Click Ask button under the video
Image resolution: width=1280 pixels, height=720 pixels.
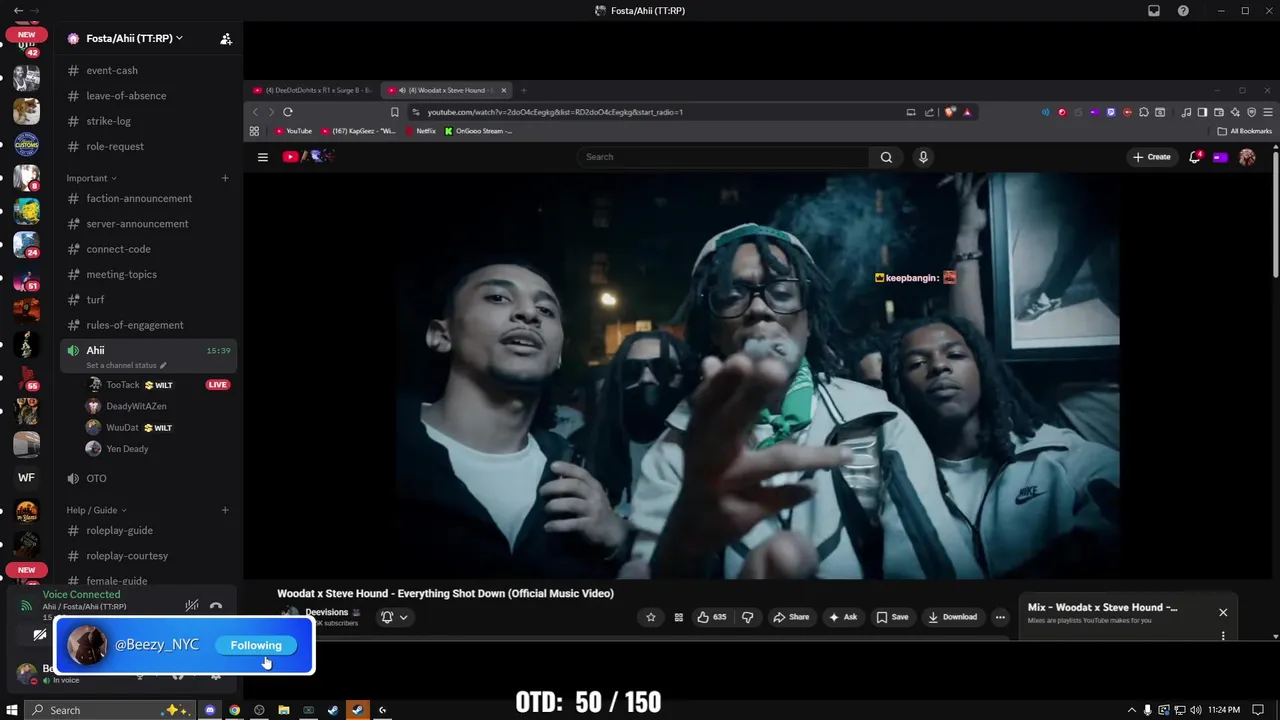click(843, 617)
